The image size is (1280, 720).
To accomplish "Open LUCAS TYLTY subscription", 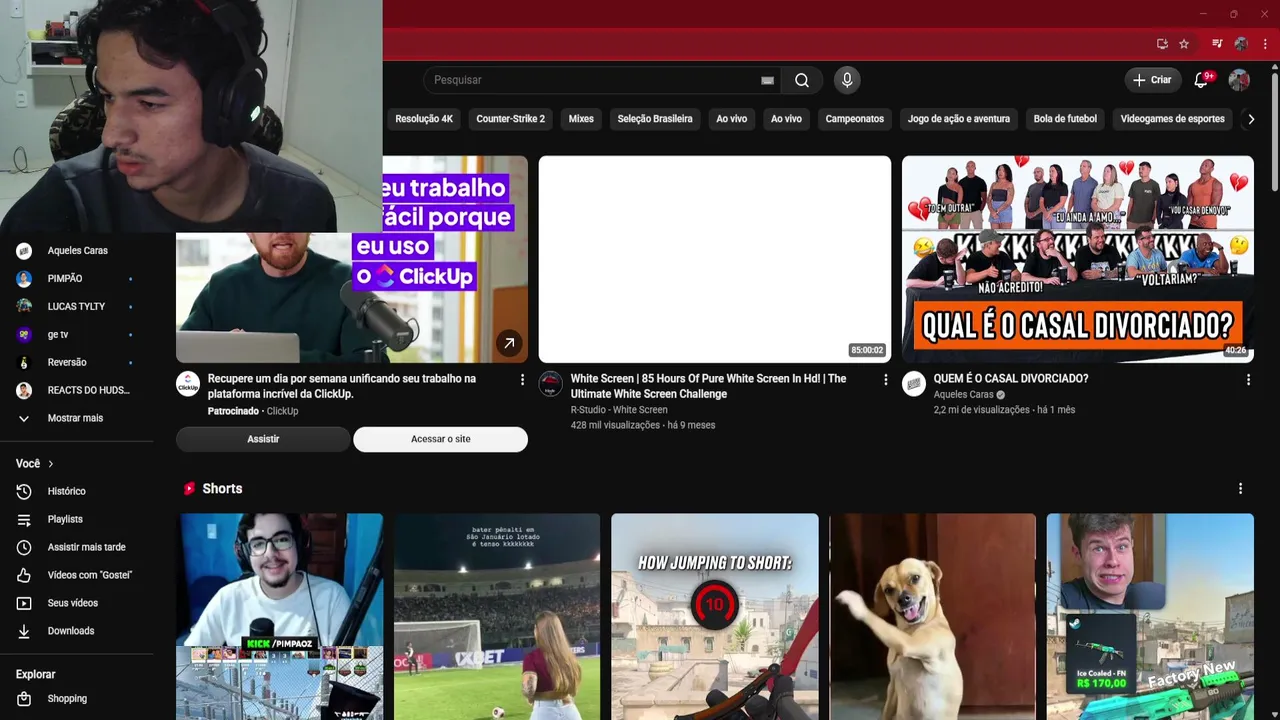I will (77, 307).
